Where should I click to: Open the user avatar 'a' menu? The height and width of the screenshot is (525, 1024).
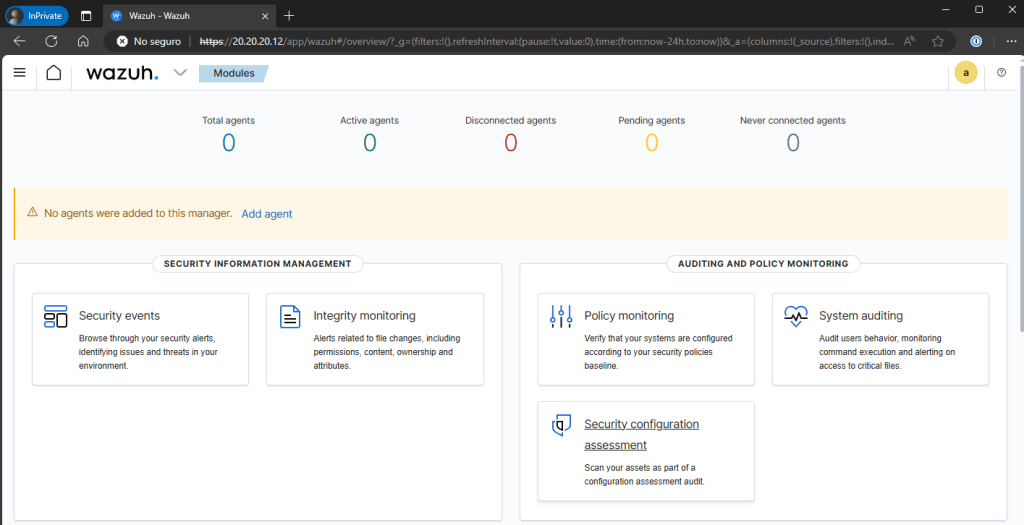tap(966, 73)
